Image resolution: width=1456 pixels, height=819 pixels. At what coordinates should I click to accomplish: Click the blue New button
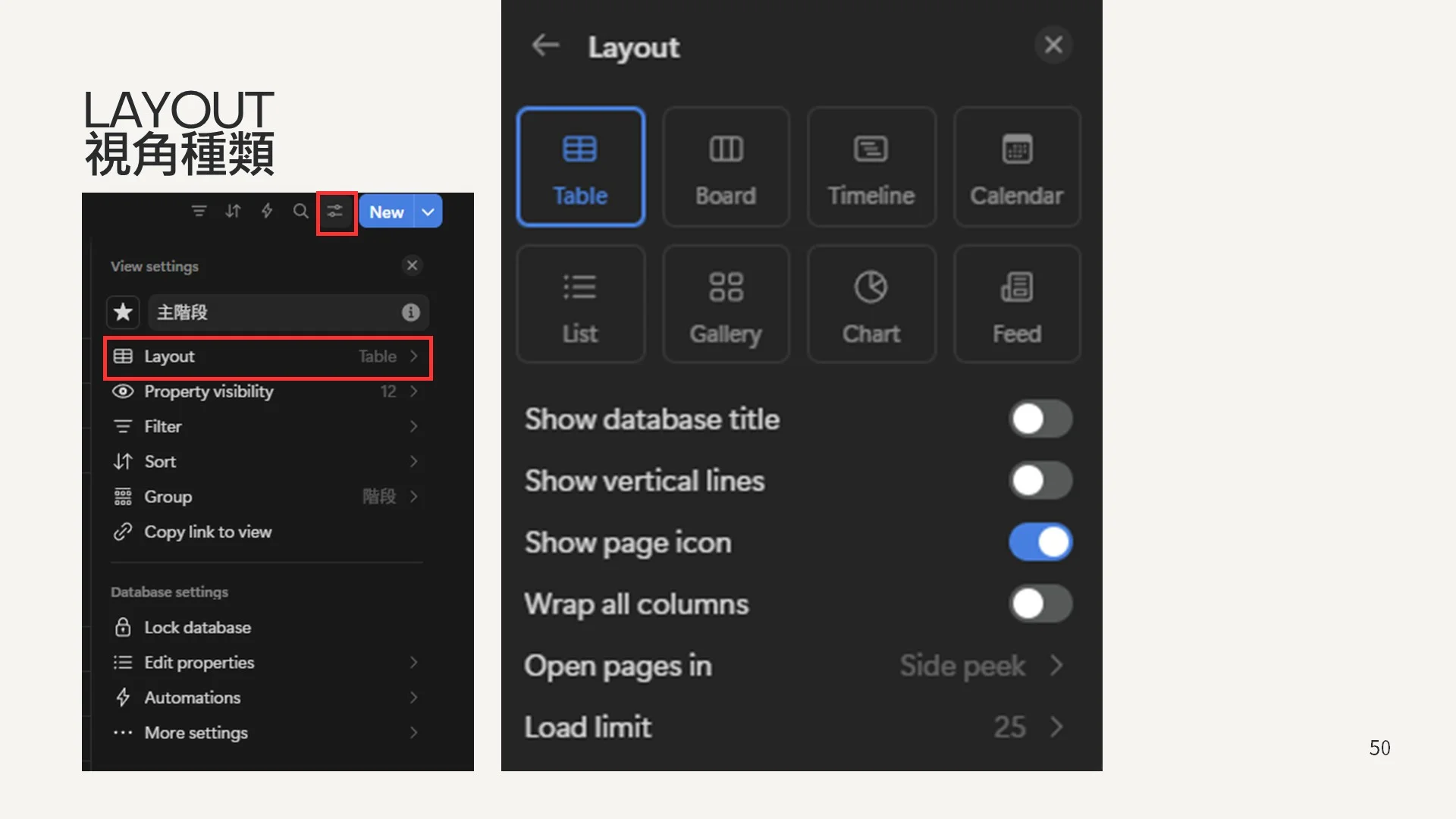click(386, 212)
